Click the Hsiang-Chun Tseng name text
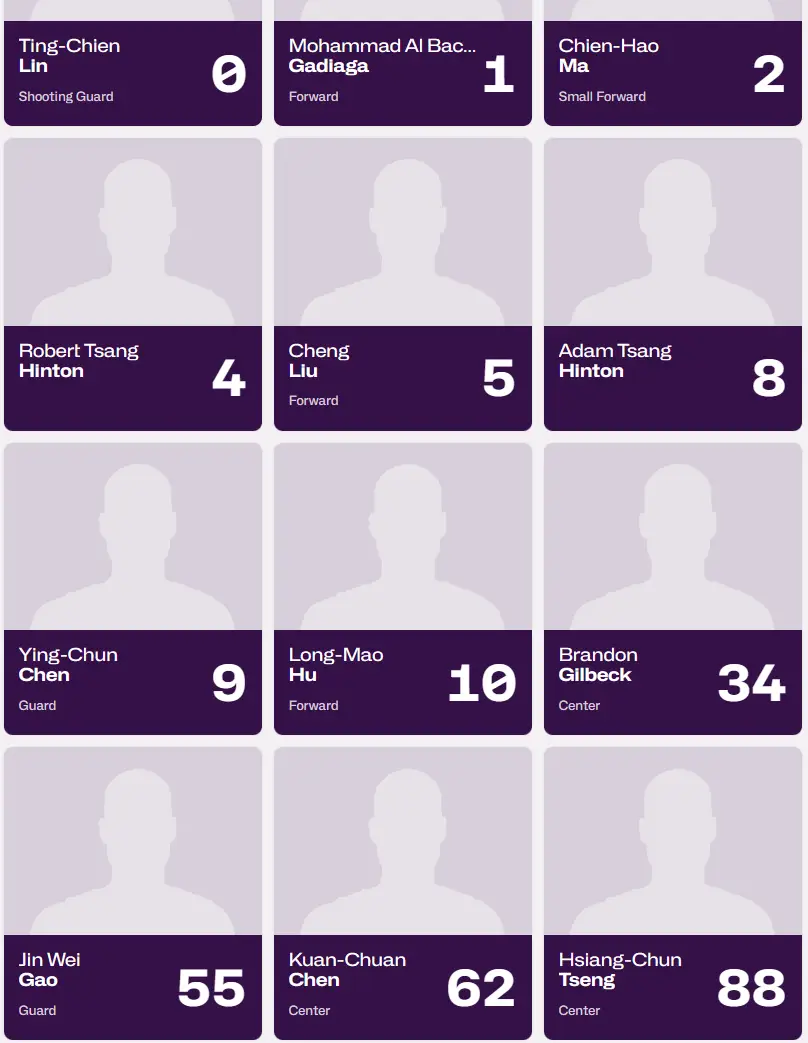This screenshot has width=808, height=1043. pyautogui.click(x=620, y=969)
